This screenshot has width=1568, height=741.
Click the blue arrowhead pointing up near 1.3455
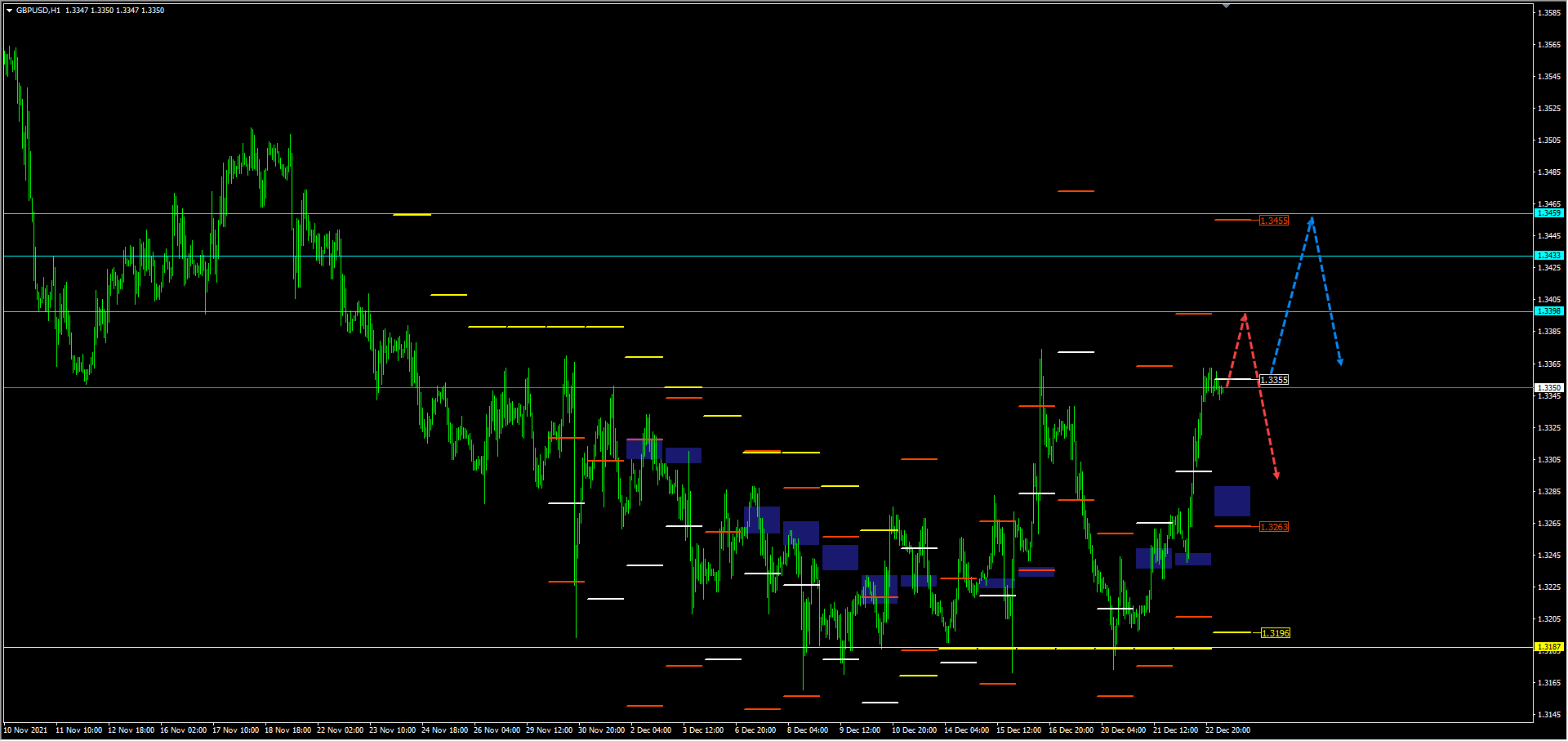click(1311, 220)
